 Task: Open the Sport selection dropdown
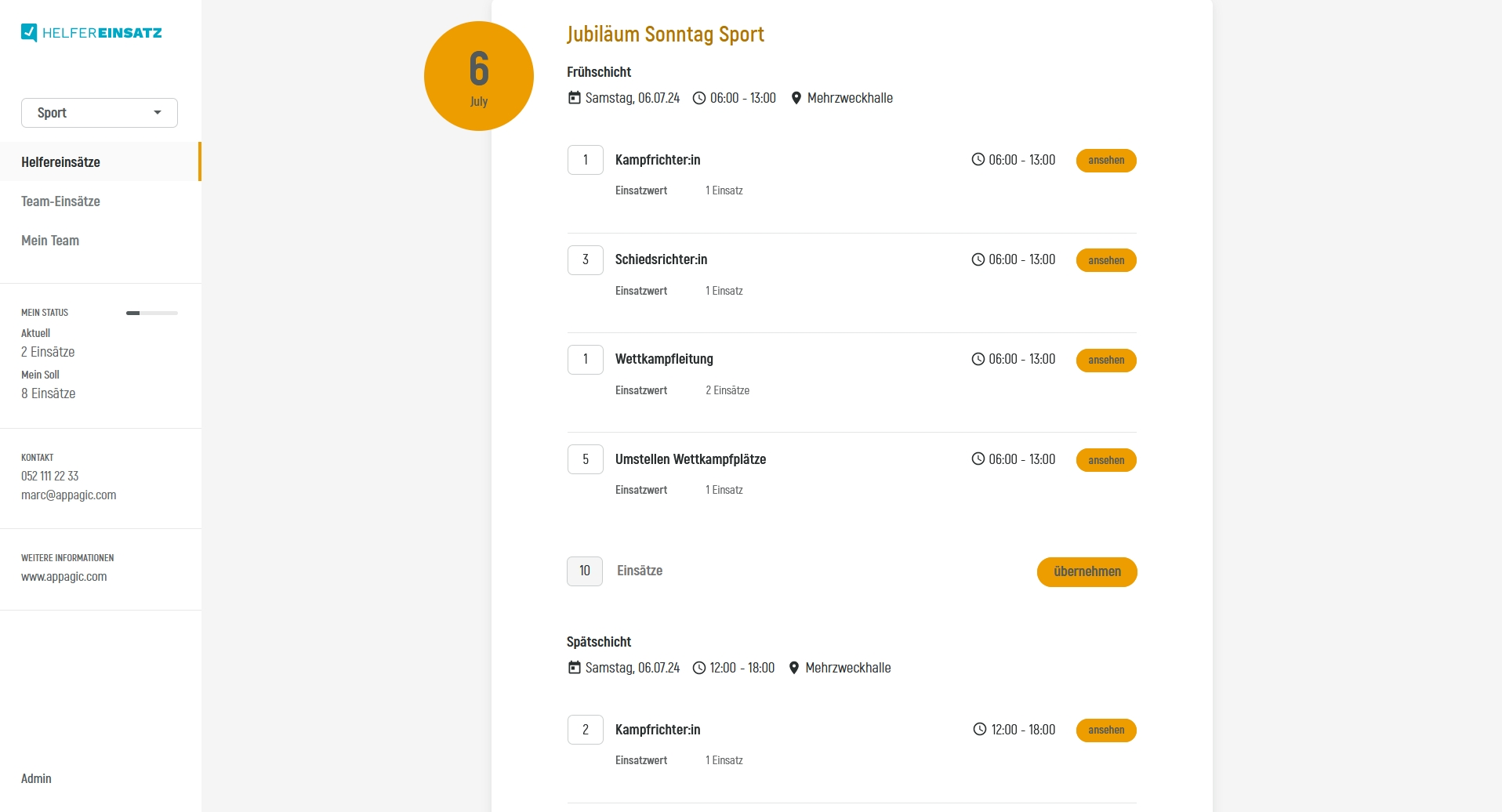pos(100,113)
